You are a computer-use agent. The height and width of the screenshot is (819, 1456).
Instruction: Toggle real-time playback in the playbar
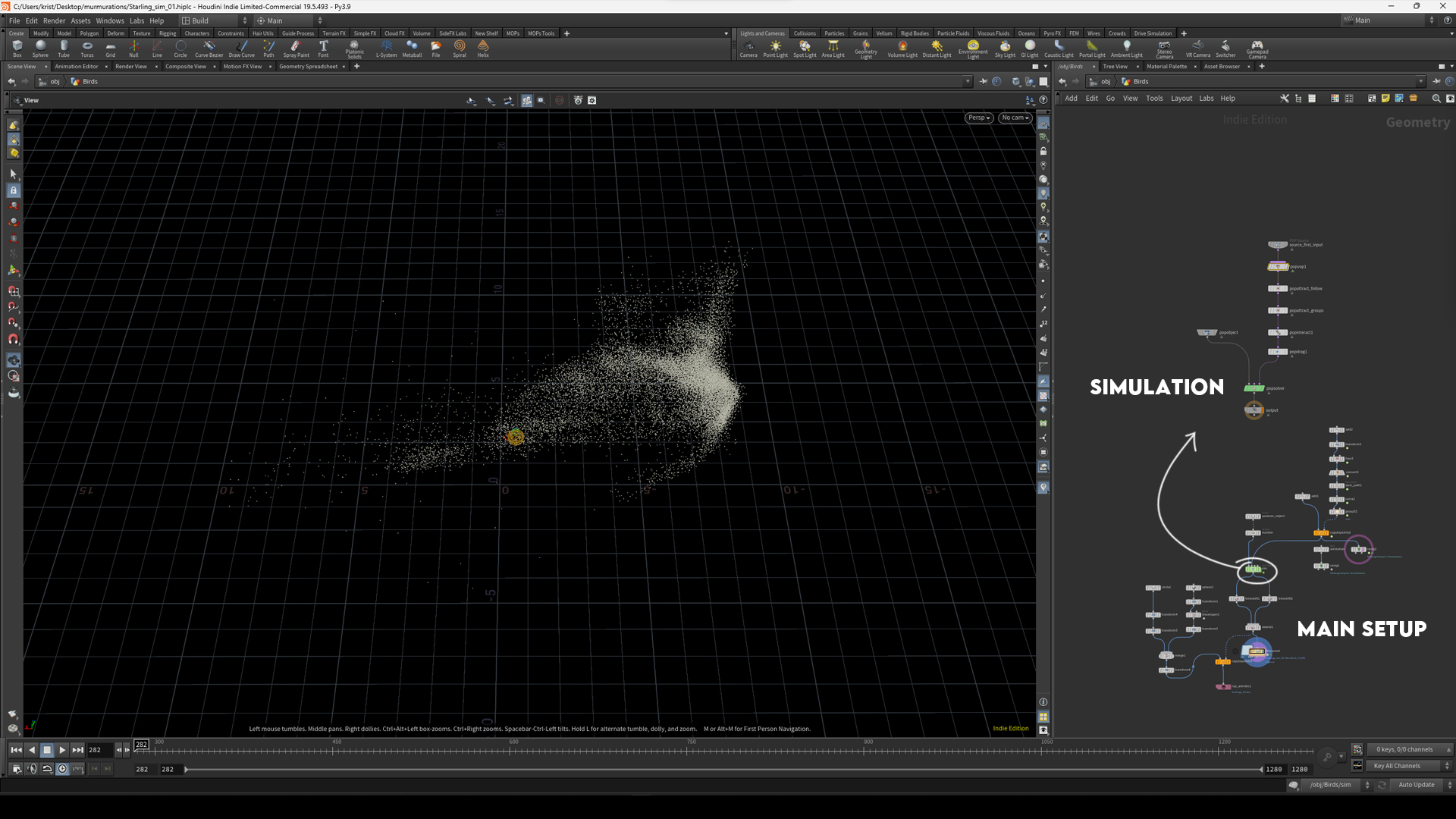[62, 769]
